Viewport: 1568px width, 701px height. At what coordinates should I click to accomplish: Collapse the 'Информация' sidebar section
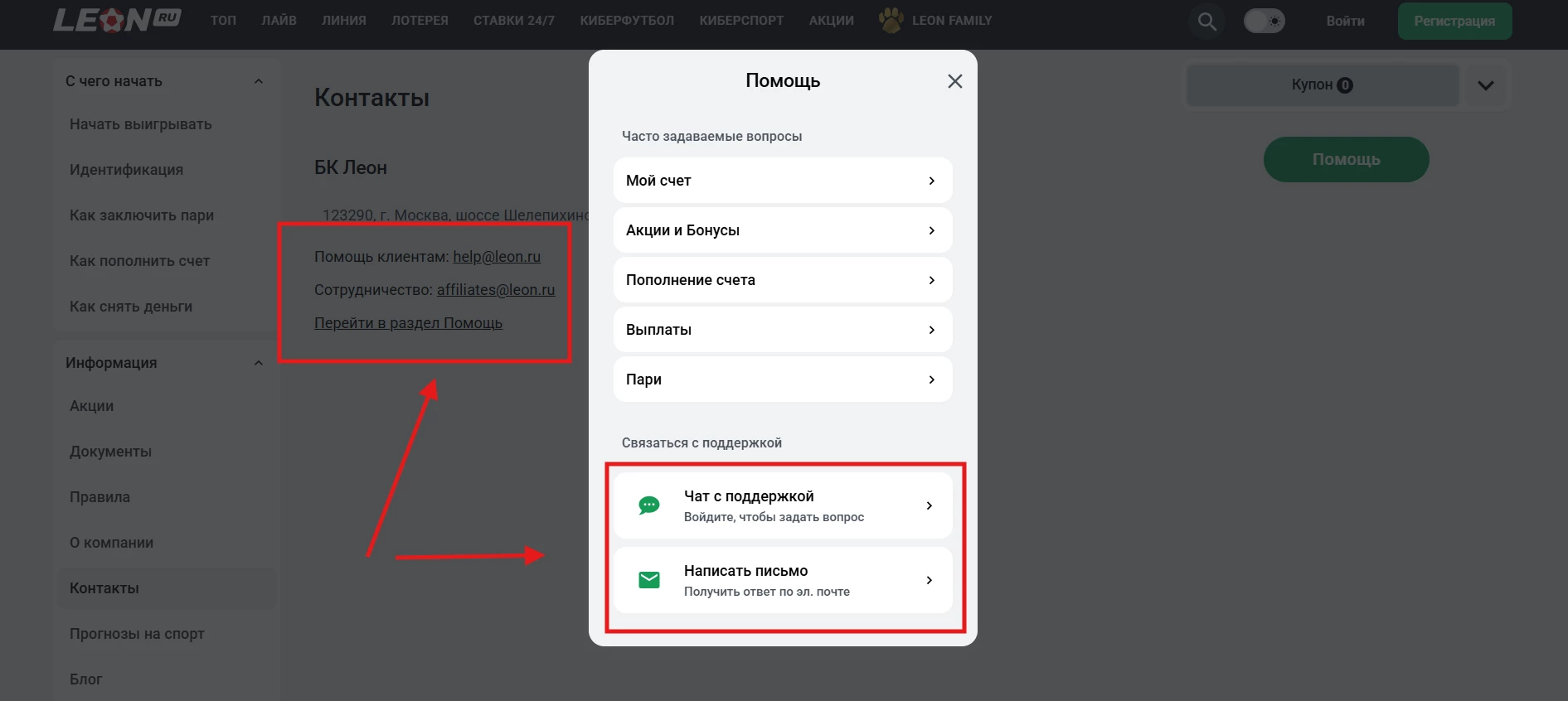259,363
